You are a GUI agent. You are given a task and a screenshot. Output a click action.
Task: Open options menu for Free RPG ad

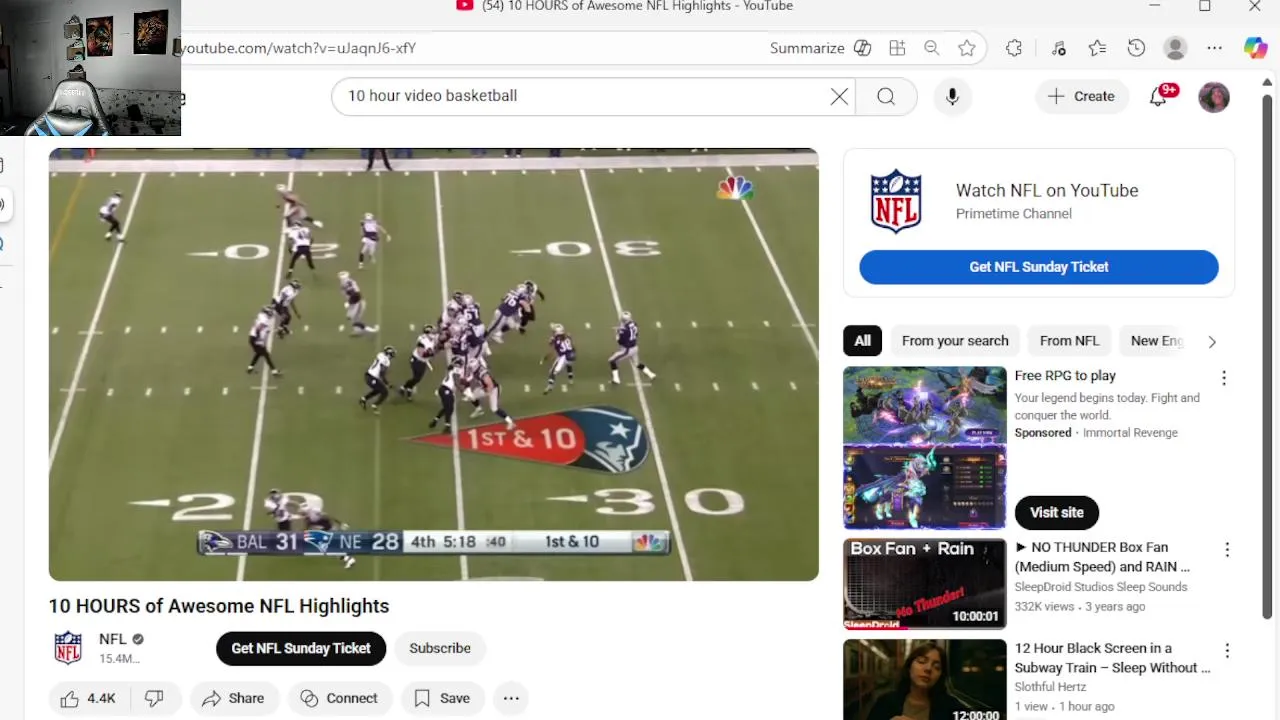click(1224, 378)
